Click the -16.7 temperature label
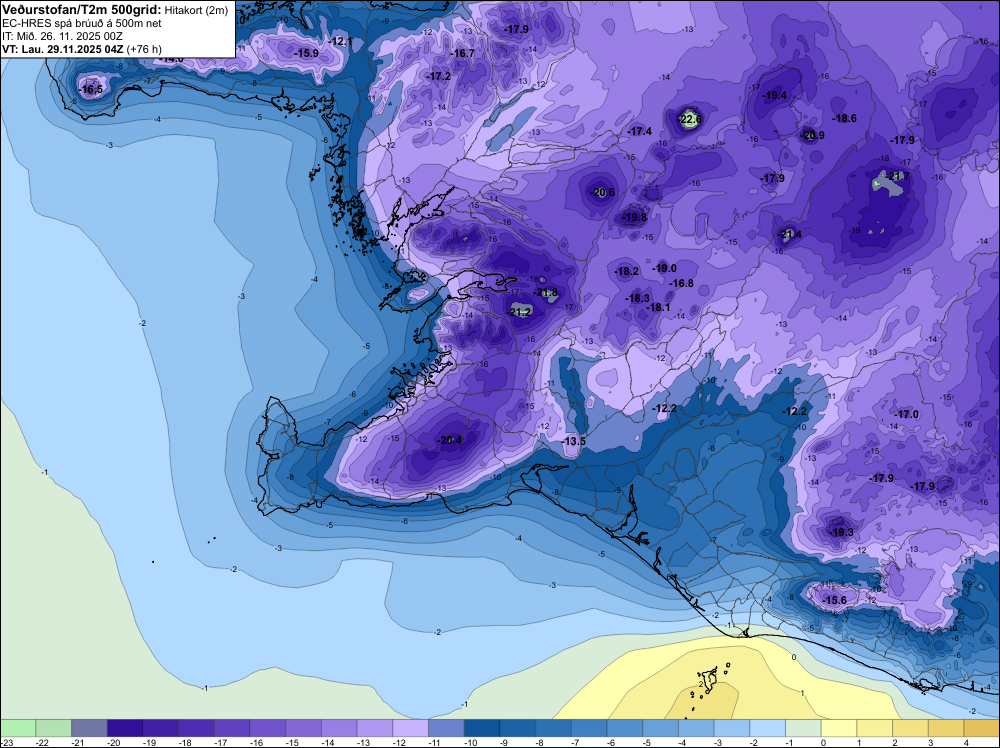 (462, 54)
